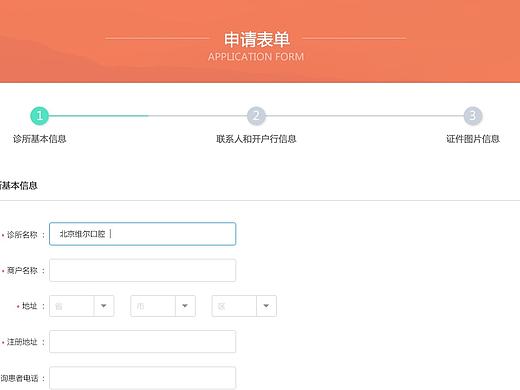Click the 诊所名称 field label
Viewport: 520px width, 390px height.
tap(22, 235)
